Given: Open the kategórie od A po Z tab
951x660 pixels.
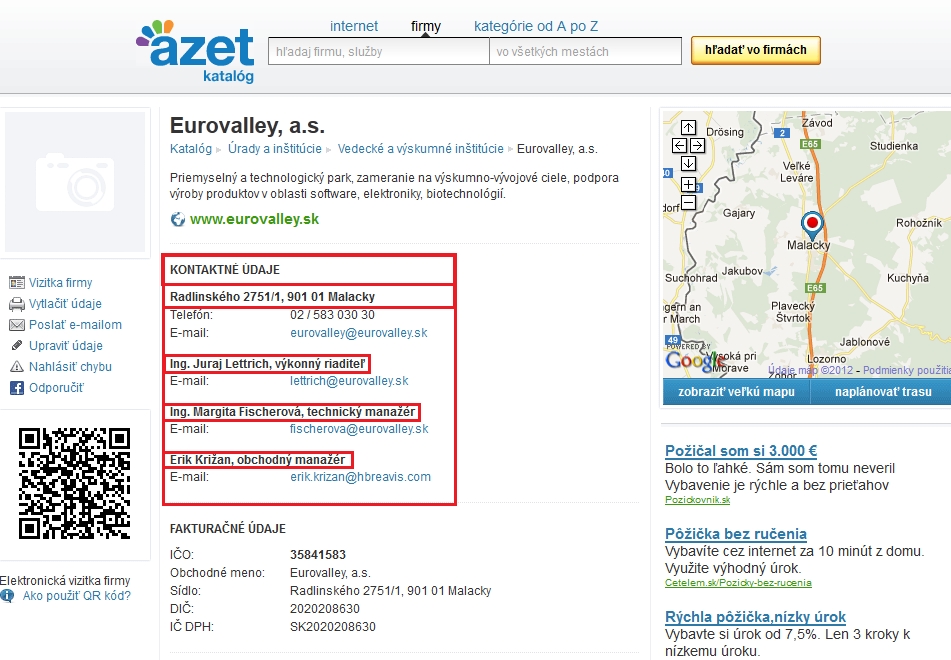Looking at the screenshot, I should click(x=536, y=26).
